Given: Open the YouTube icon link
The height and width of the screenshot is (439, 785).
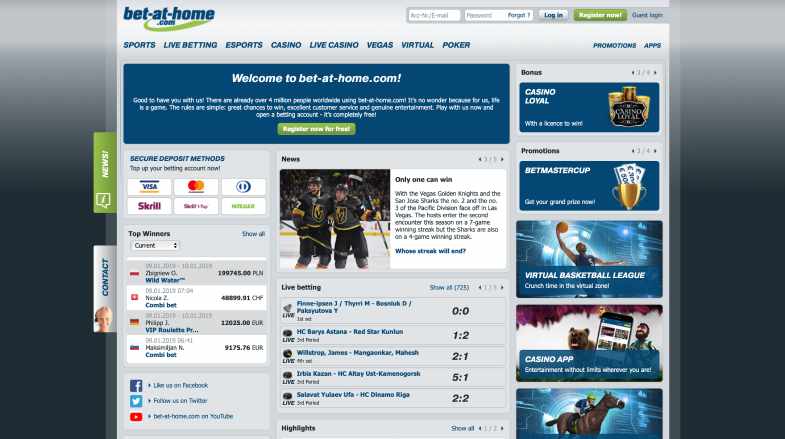Looking at the screenshot, I should tap(136, 416).
